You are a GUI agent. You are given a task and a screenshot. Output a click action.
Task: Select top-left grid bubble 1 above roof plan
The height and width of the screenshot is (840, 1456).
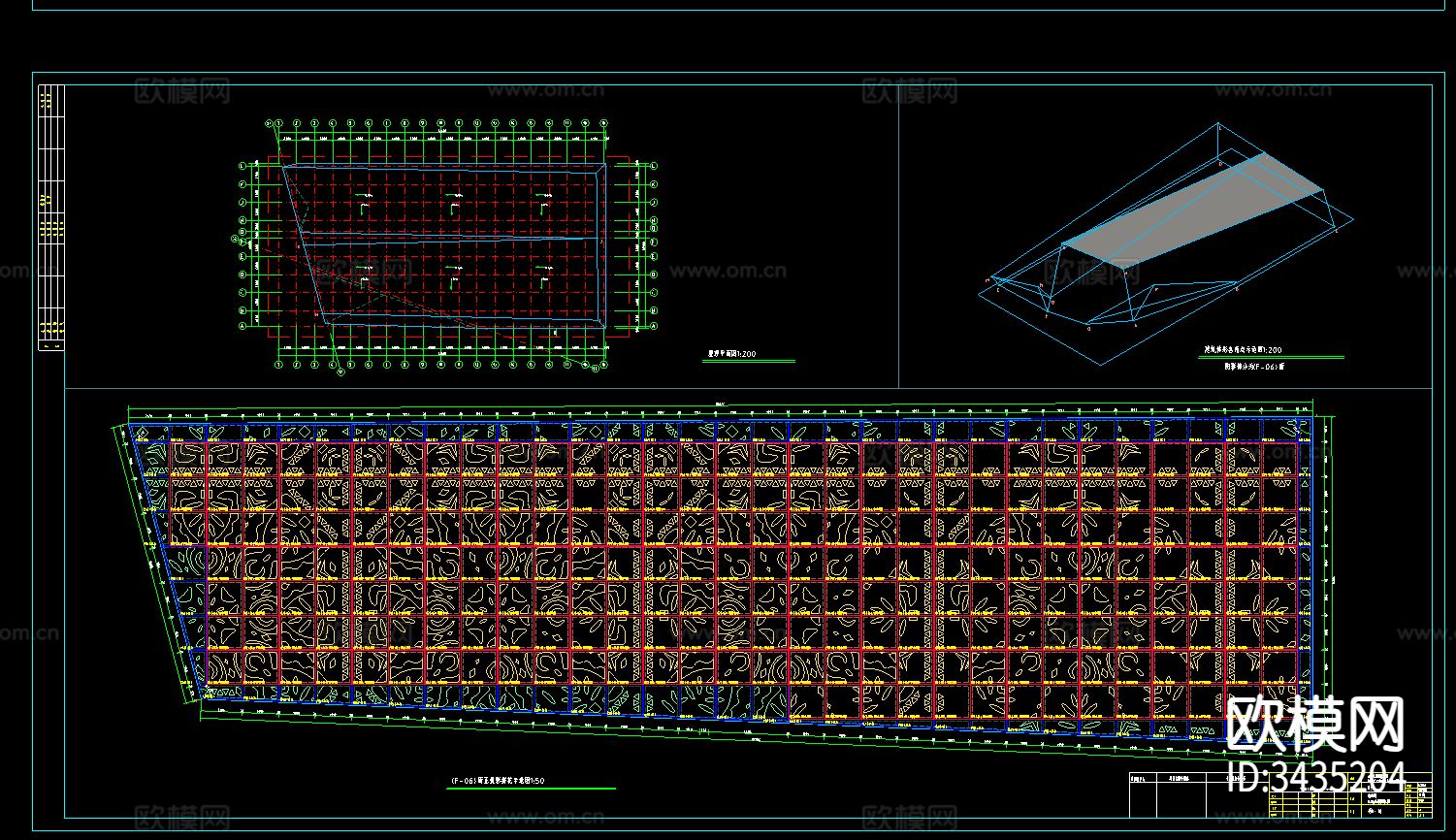click(278, 124)
